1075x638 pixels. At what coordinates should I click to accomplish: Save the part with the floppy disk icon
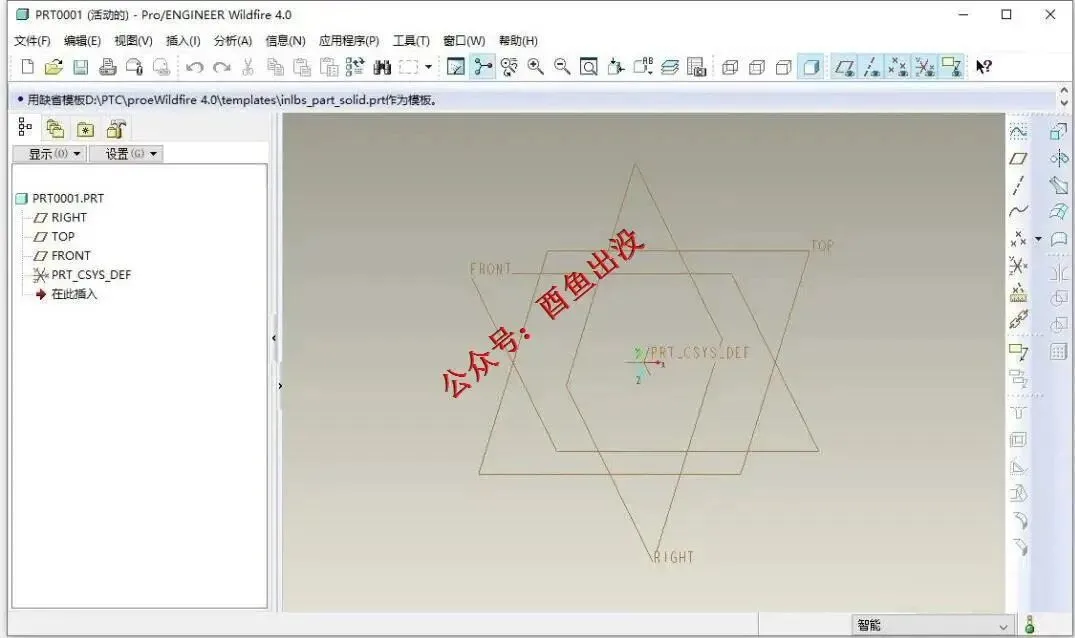81,66
